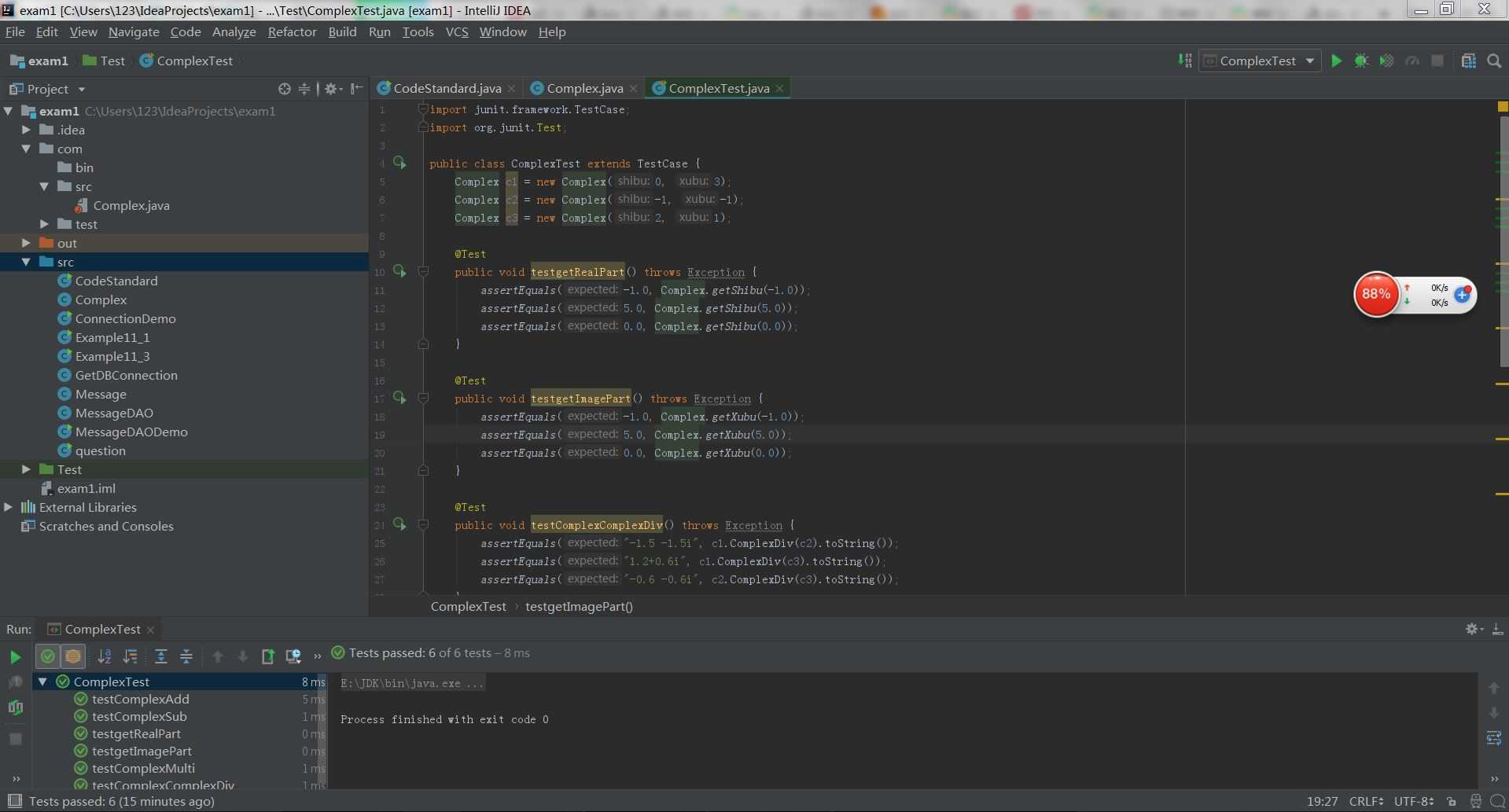Open ComplexTest run configuration dropdown
Screen dimensions: 1509x812
(x=1259, y=61)
